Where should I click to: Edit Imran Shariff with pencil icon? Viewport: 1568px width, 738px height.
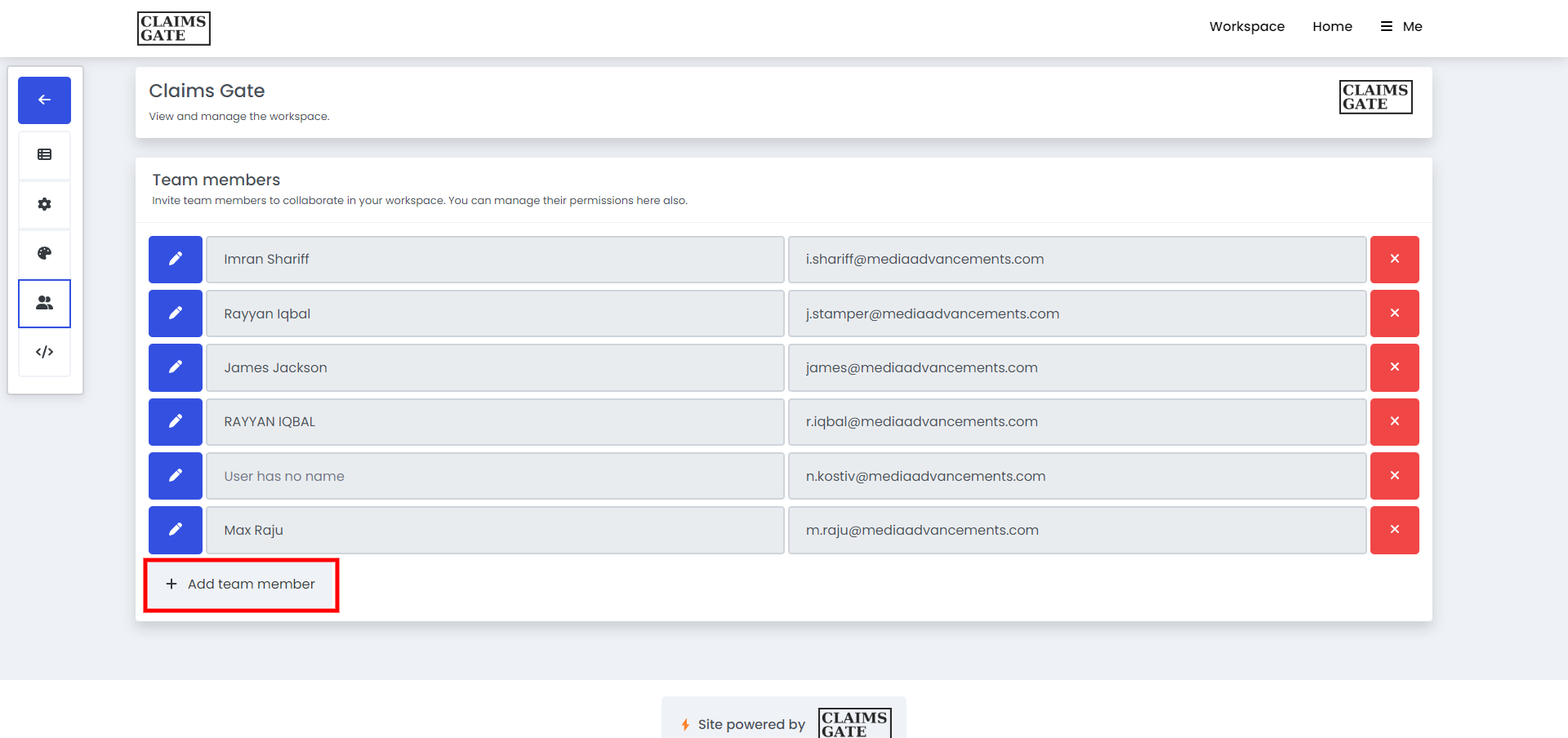[175, 260]
